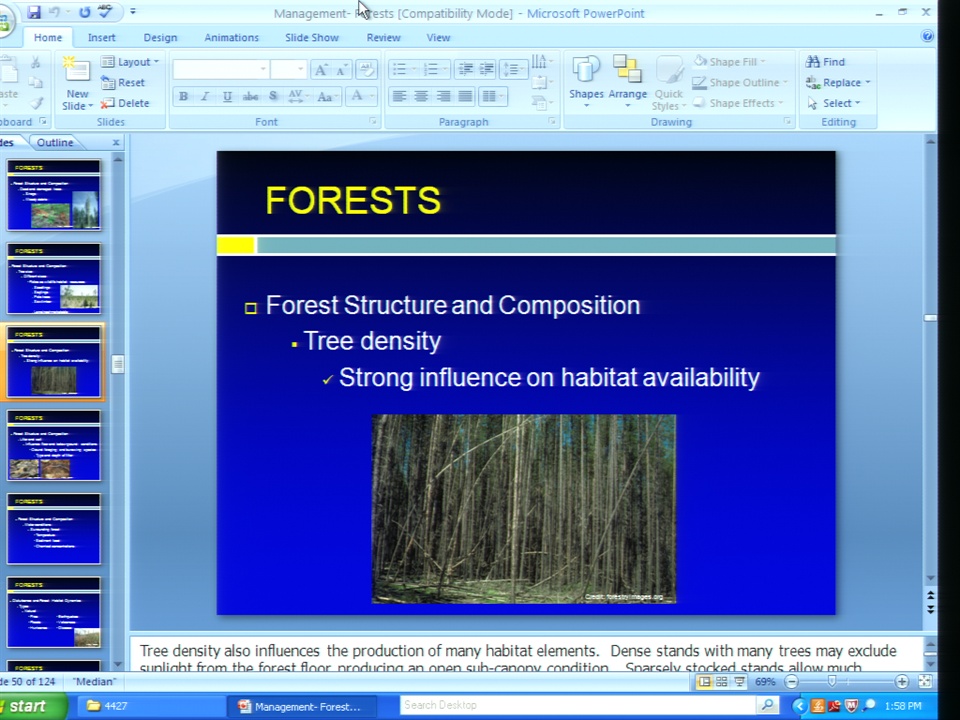Open the Insert ribbon tab
Viewport: 960px width, 720px height.
pyautogui.click(x=102, y=37)
